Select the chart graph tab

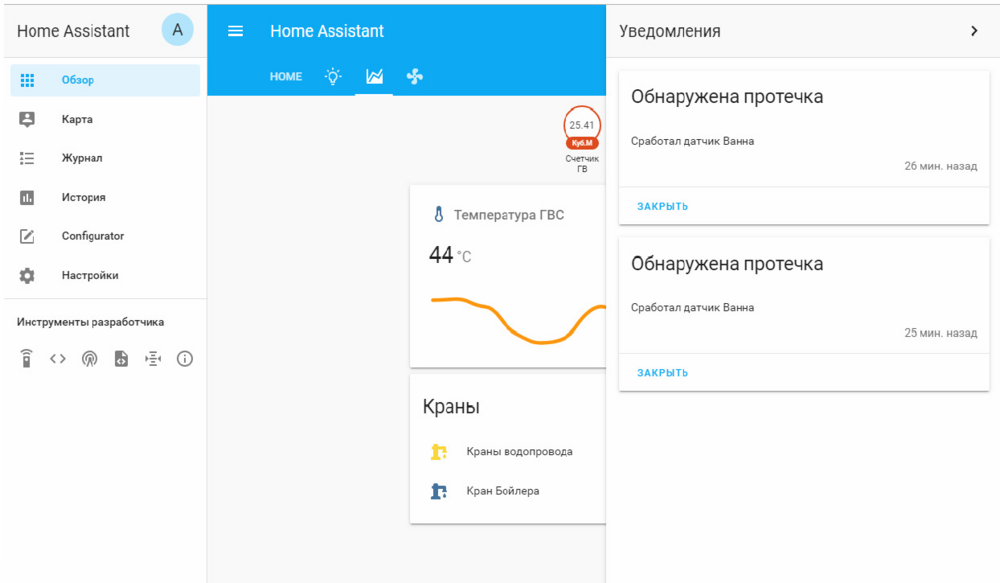(374, 77)
